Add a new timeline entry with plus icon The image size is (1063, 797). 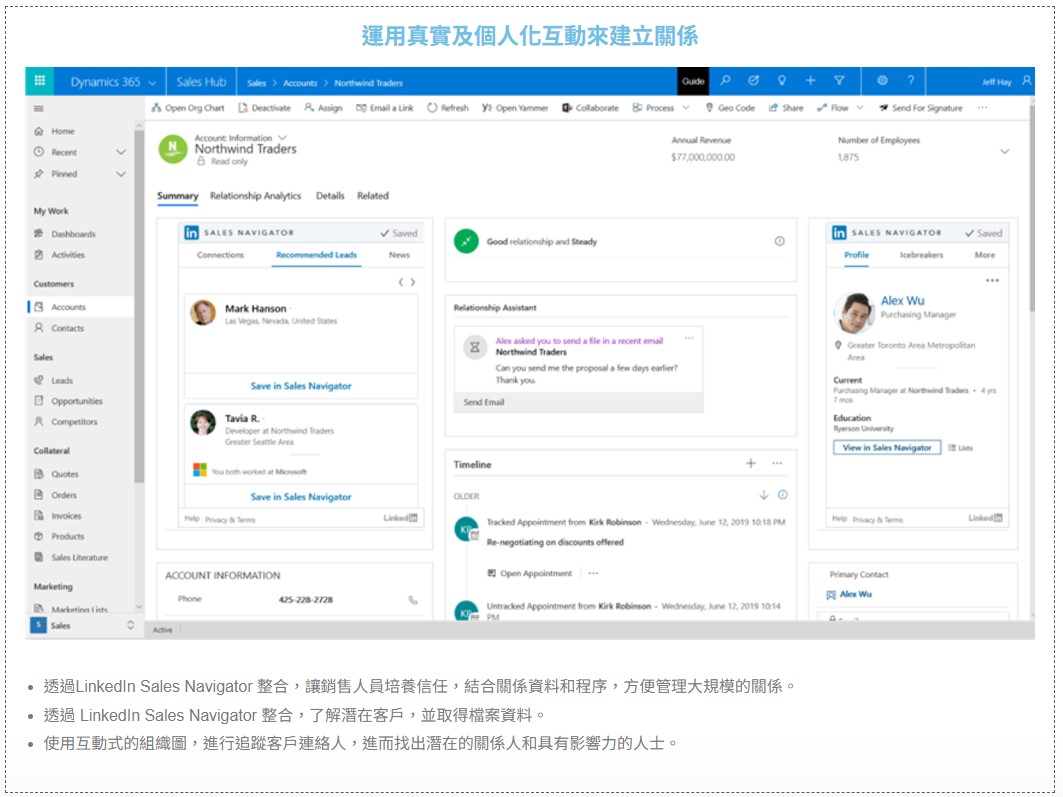[x=750, y=464]
